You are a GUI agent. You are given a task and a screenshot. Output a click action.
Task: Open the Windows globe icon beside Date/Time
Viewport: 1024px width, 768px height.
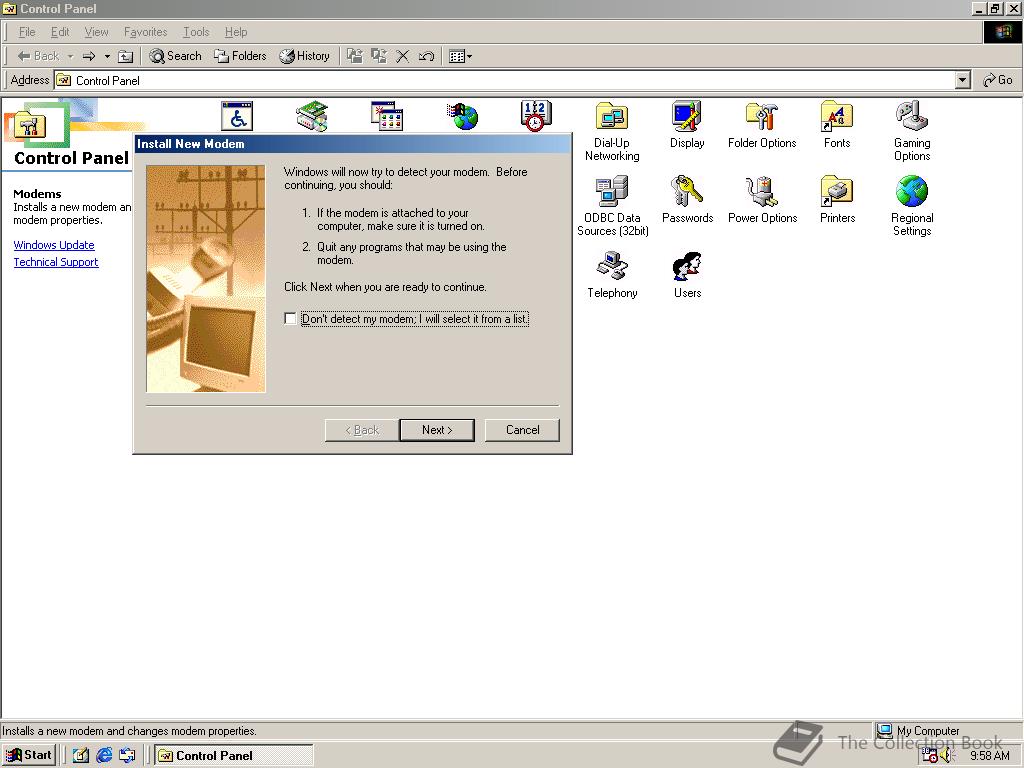(x=462, y=116)
